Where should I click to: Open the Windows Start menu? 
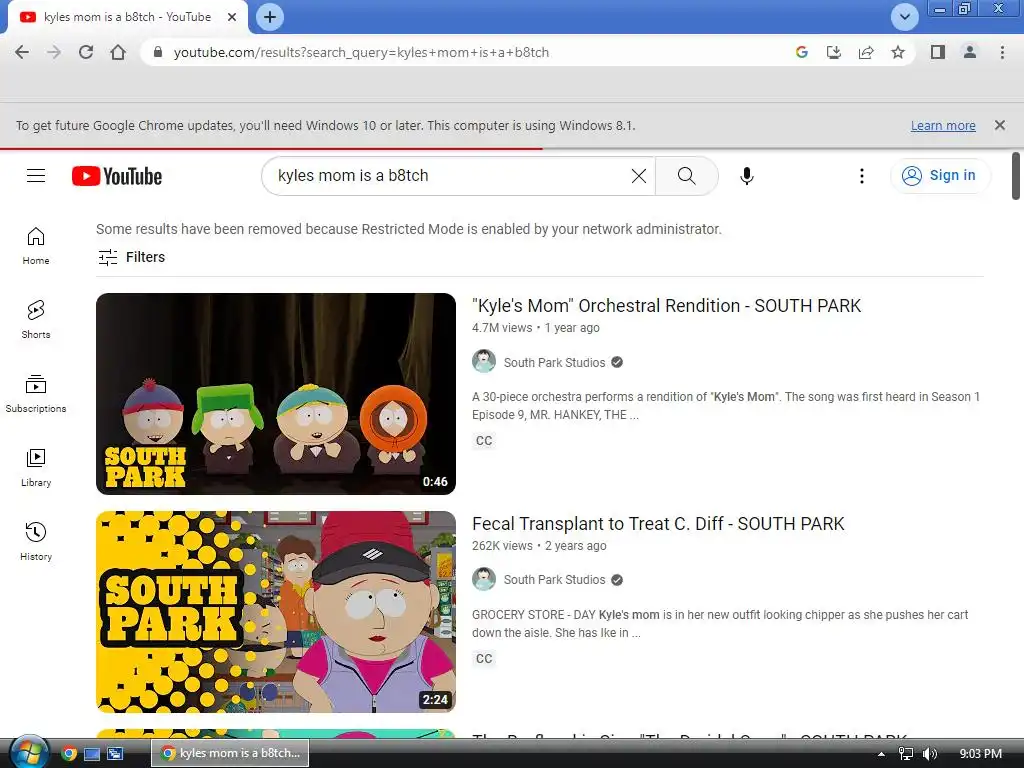pyautogui.click(x=29, y=752)
